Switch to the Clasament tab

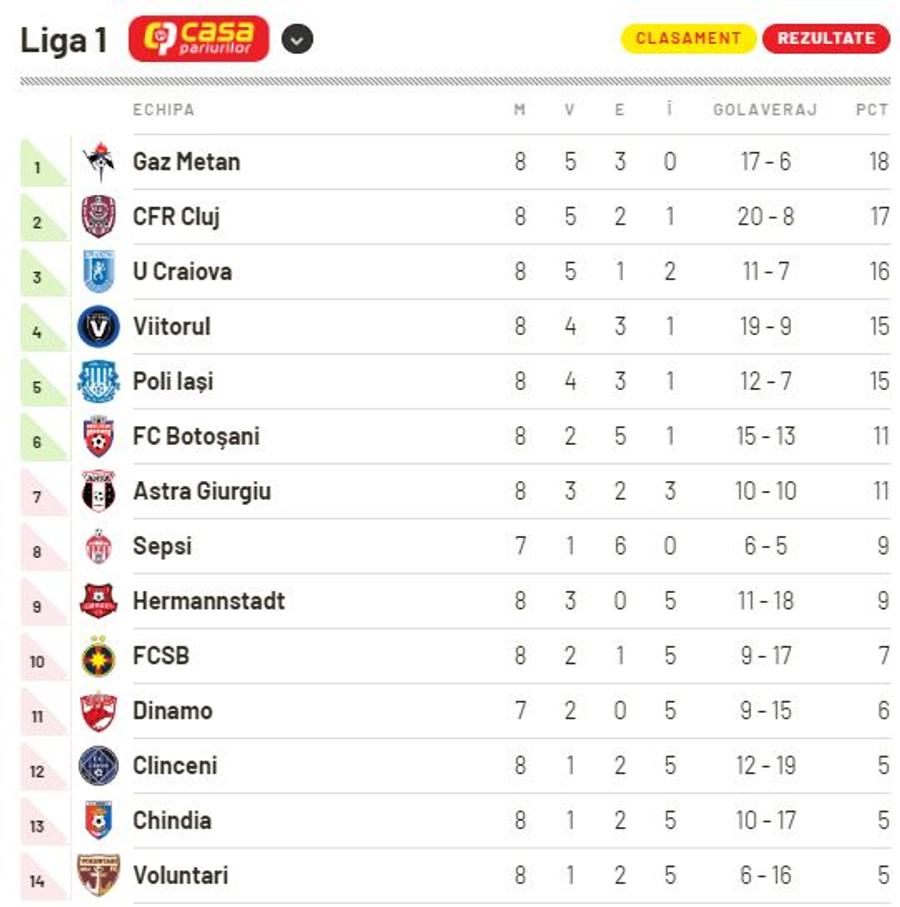click(688, 38)
